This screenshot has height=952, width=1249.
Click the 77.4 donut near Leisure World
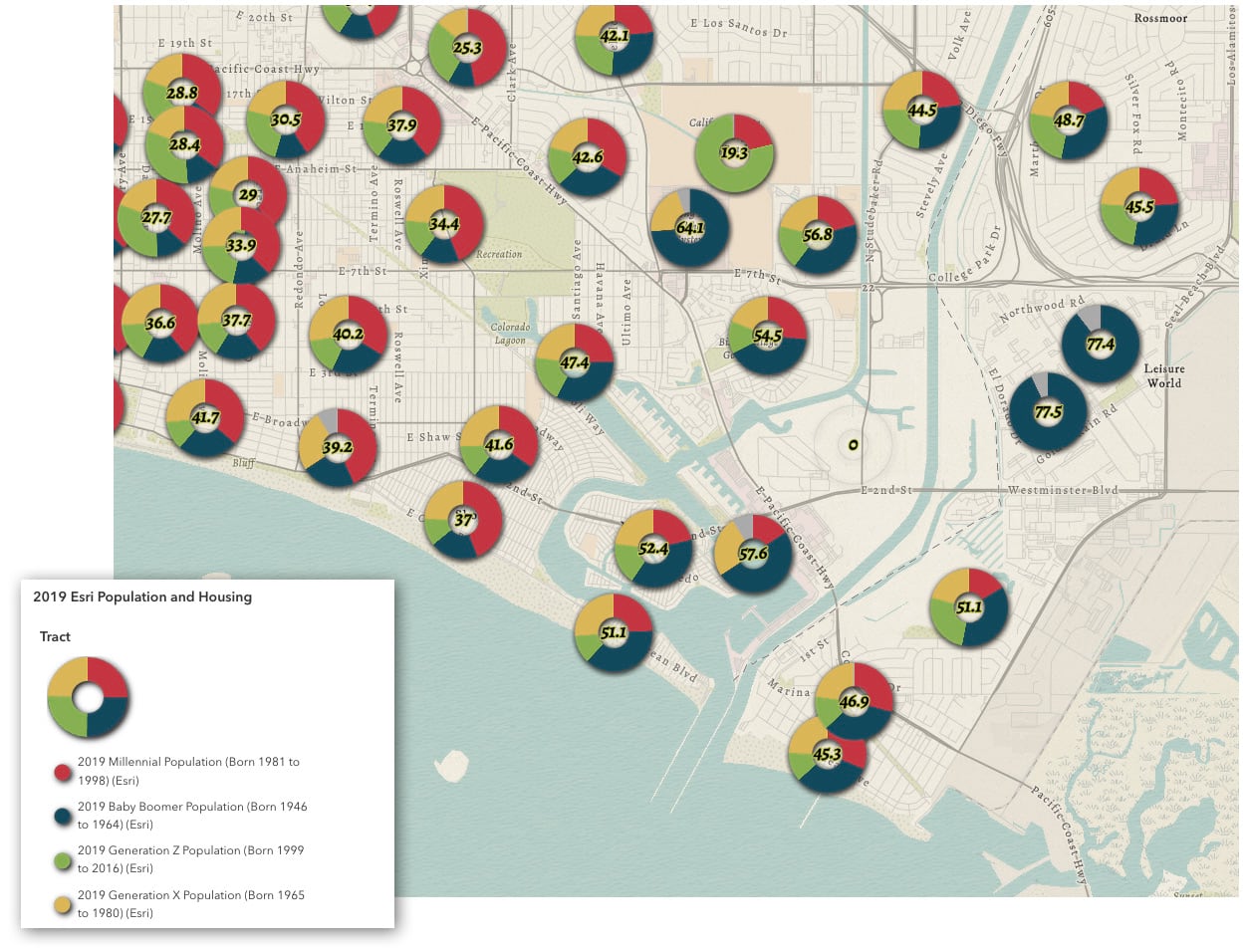tap(1099, 346)
